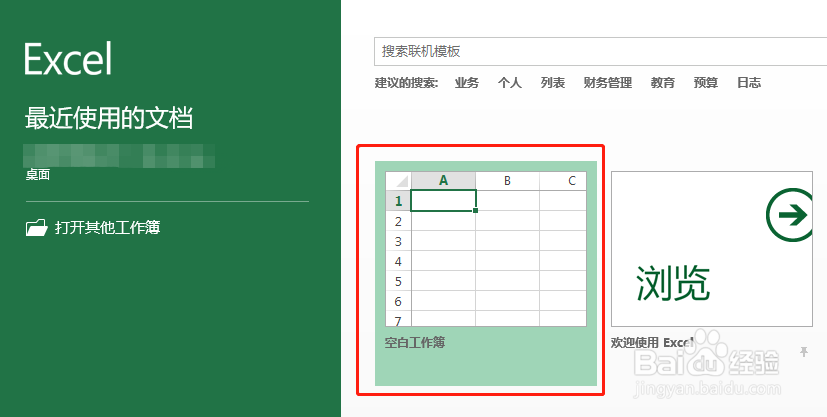Viewport: 827px width, 417px height.
Task: Select suggested search 预算
Action: (x=706, y=83)
